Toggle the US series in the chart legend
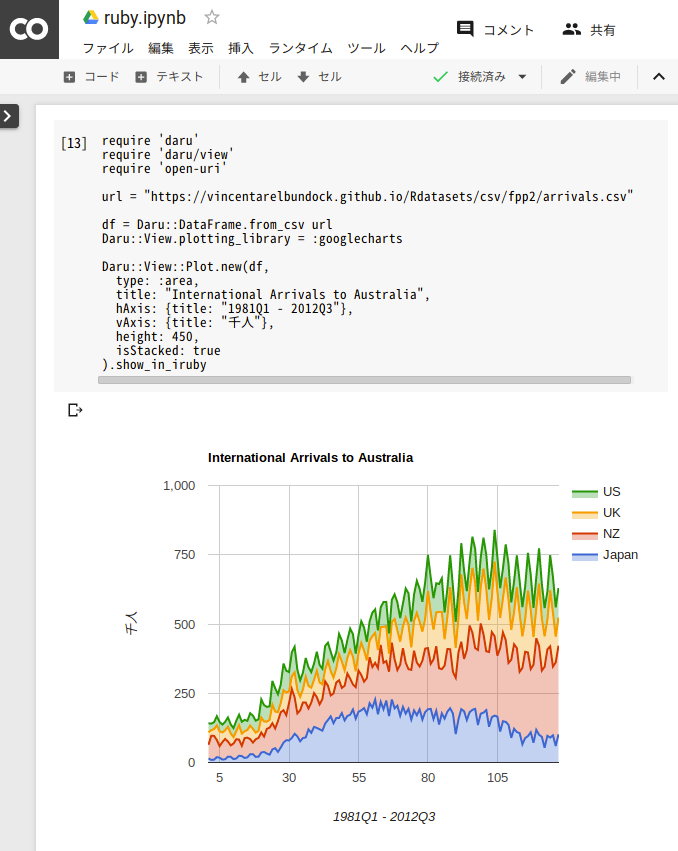678x851 pixels. coord(611,491)
